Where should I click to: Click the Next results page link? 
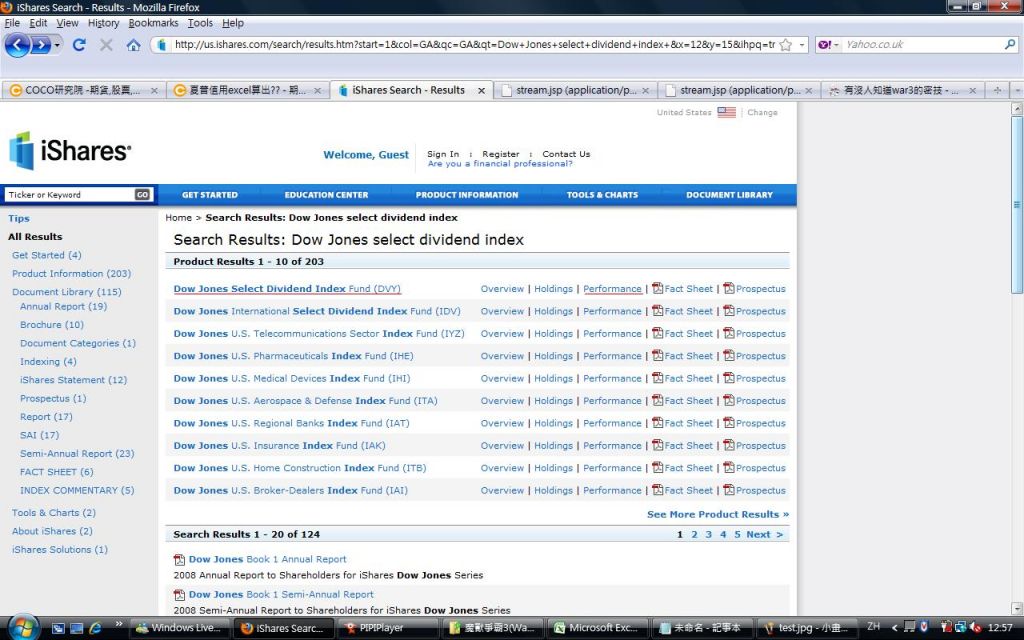764,534
